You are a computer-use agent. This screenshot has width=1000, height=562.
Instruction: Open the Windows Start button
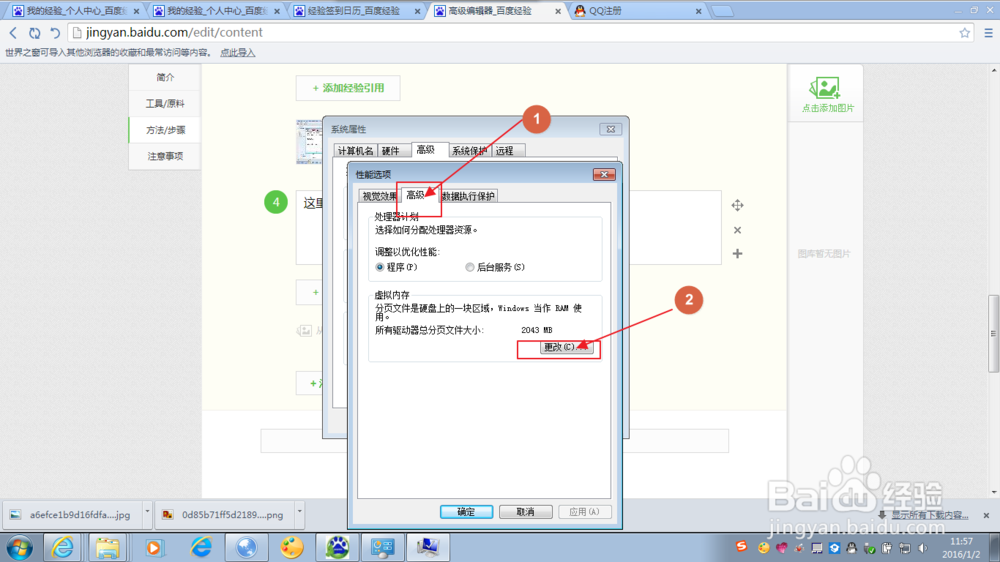20,547
